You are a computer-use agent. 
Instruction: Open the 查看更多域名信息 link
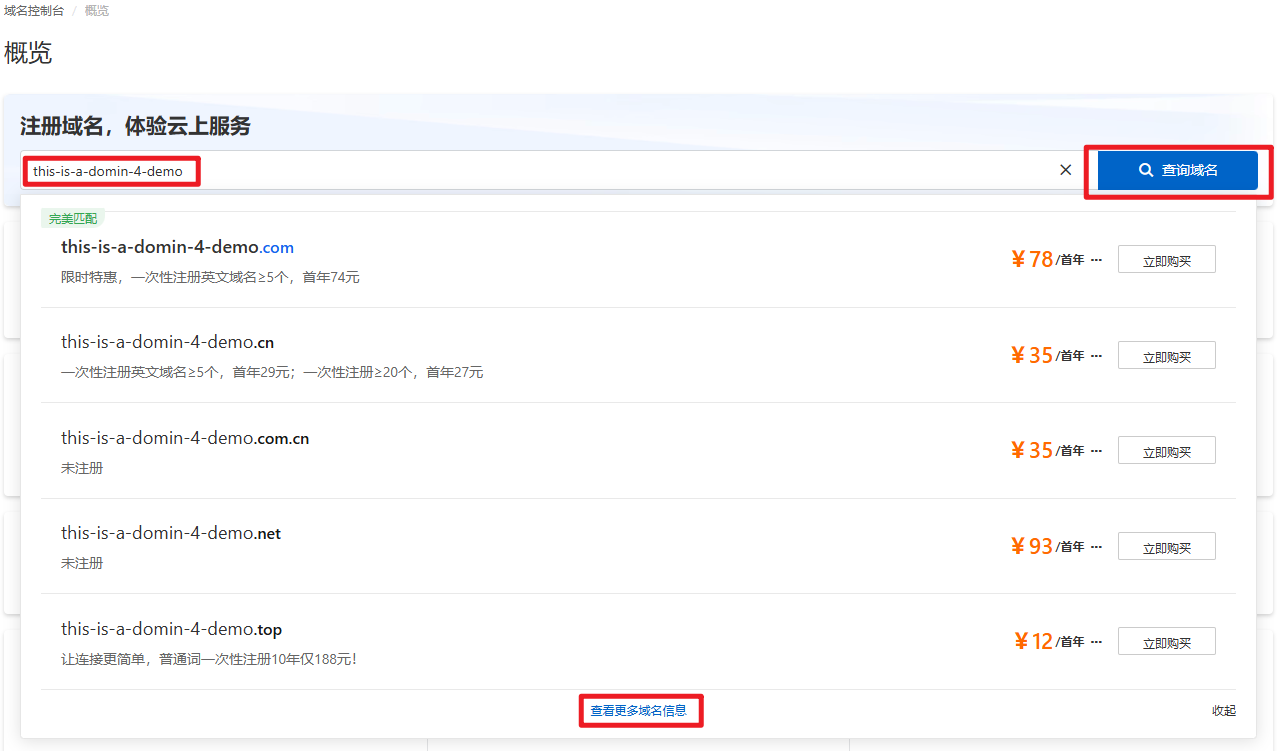(639, 711)
